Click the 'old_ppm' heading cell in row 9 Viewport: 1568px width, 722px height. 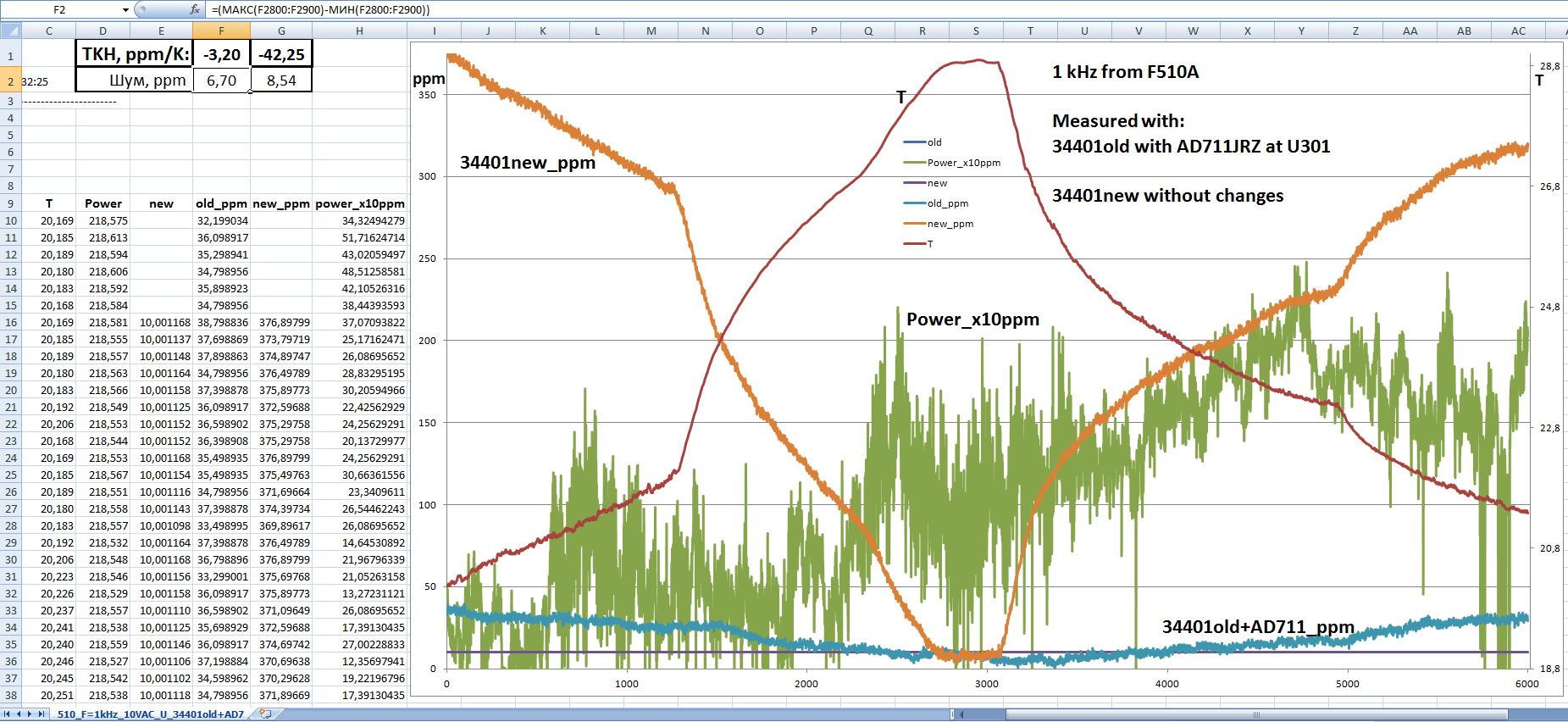click(221, 203)
